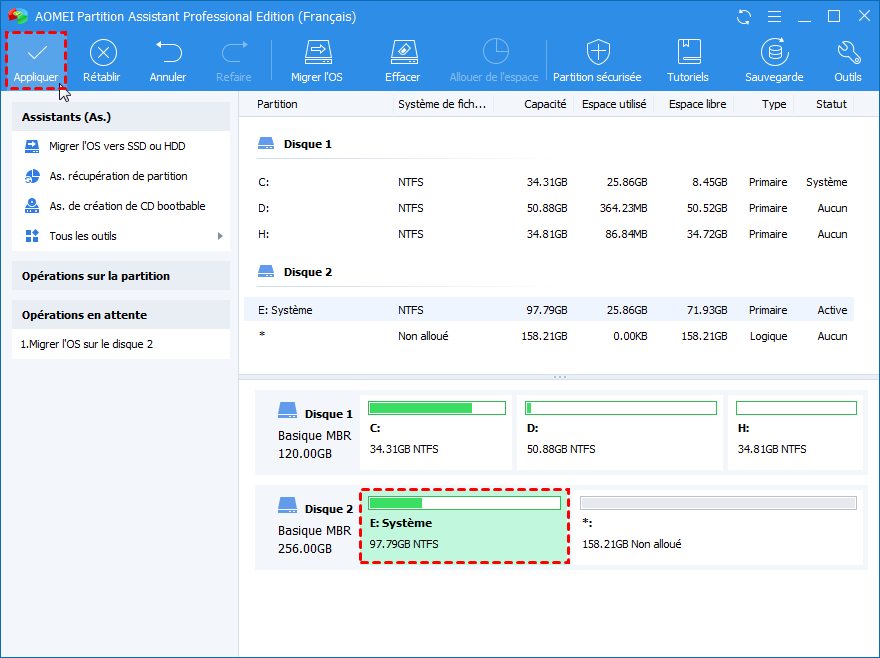
Task: Click the Rétablir discard icon
Action: [102, 53]
